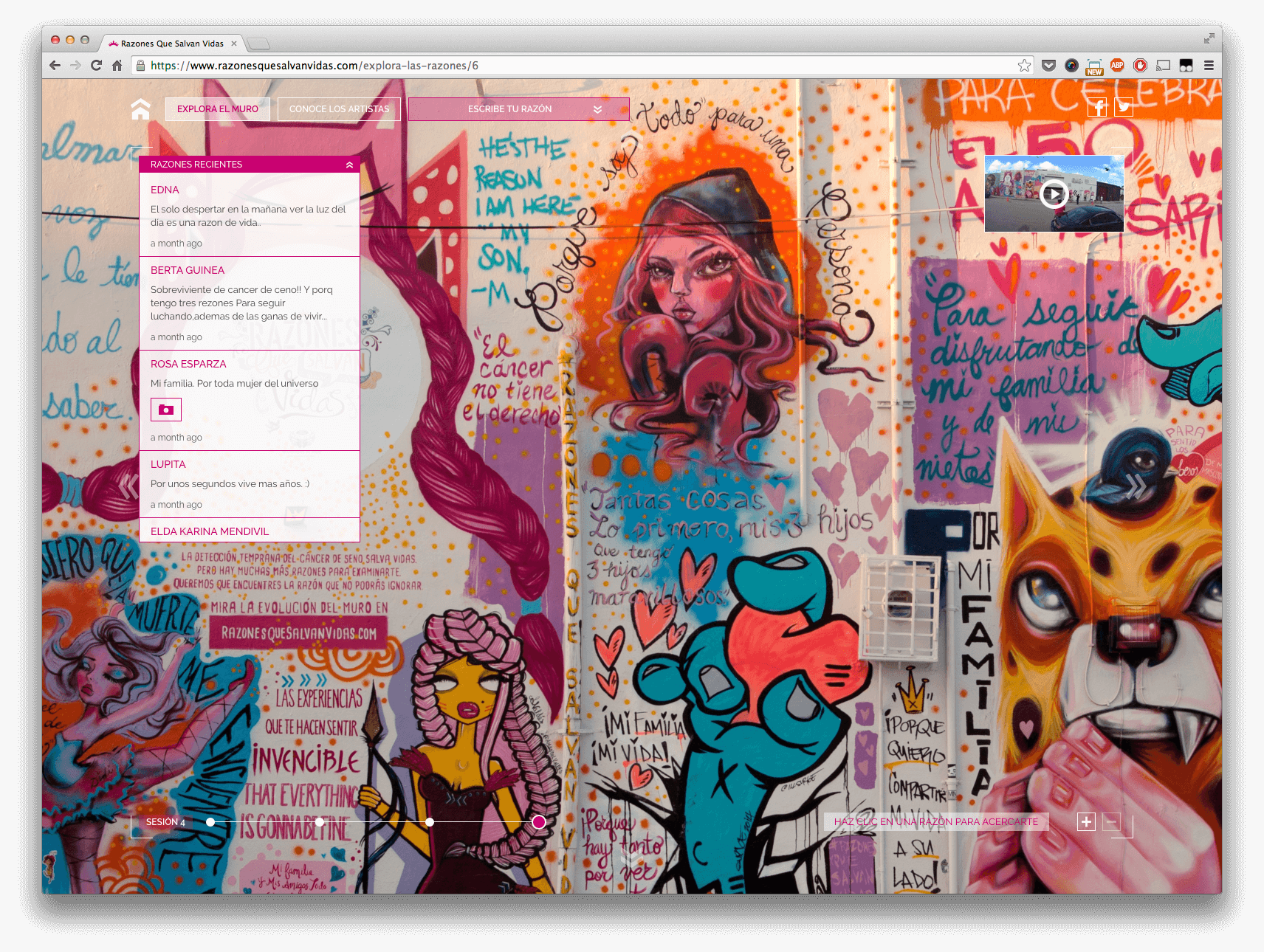Click the red stop-hand extension icon
The height and width of the screenshot is (952, 1264).
pyautogui.click(x=1140, y=65)
